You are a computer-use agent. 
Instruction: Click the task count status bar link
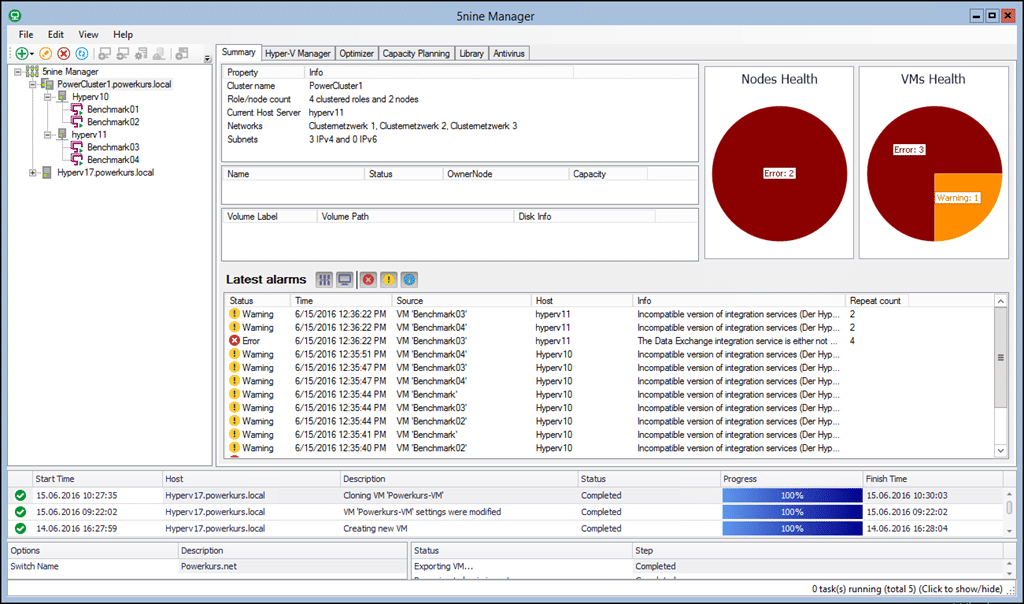tap(907, 589)
